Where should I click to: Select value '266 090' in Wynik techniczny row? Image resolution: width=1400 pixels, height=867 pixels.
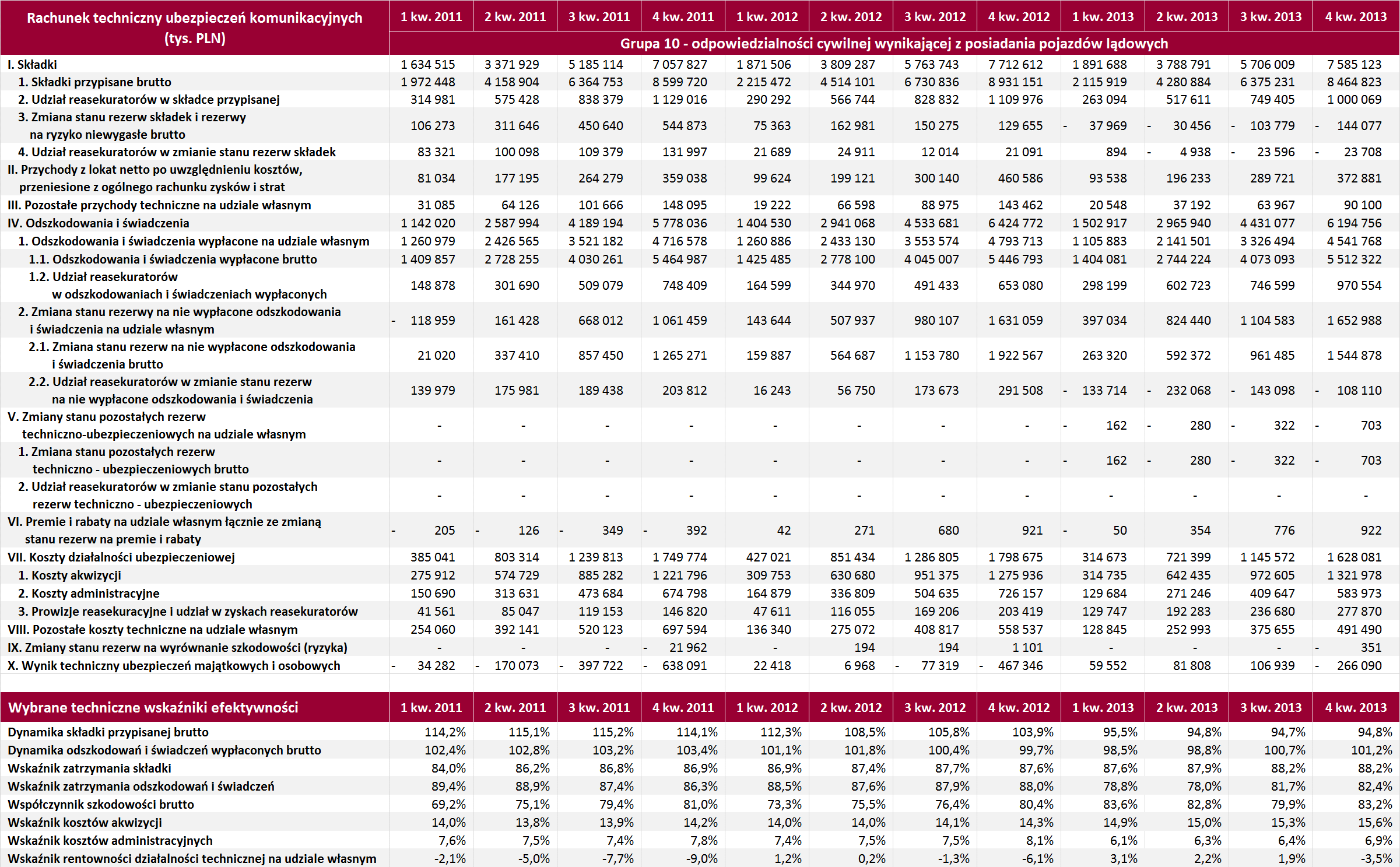[x=1359, y=666]
